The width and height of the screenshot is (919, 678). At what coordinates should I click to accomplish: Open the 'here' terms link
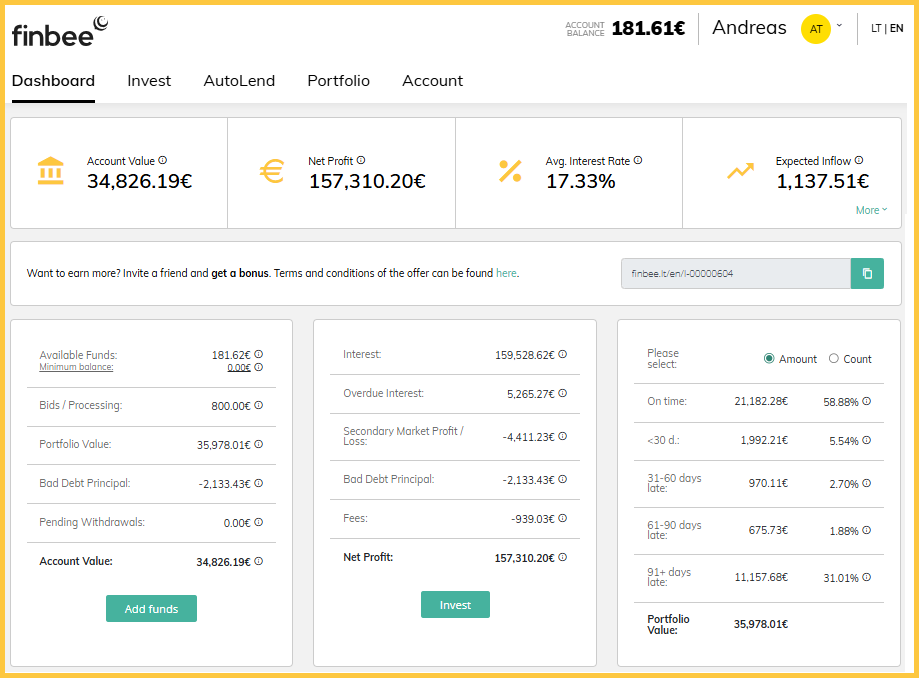pos(506,273)
